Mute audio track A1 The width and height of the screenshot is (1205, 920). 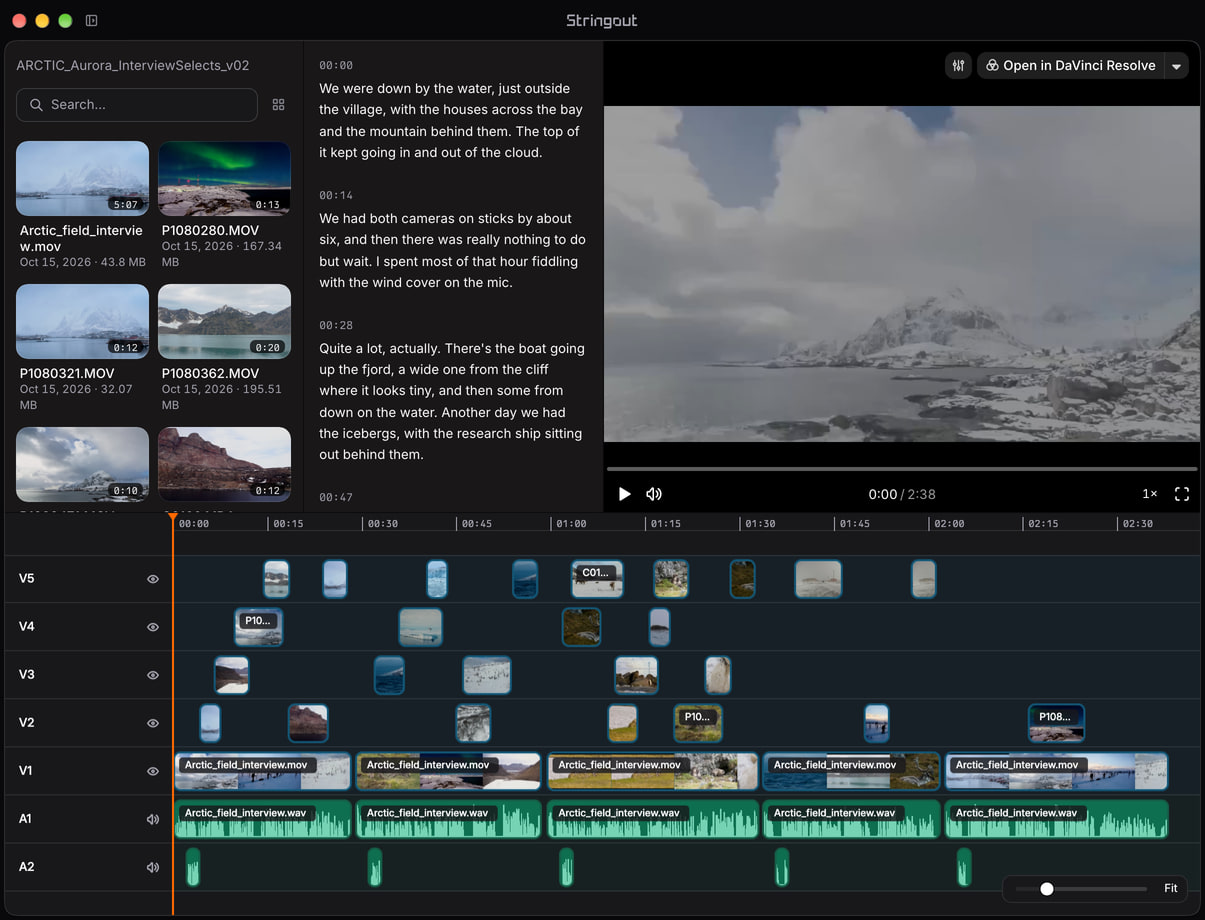[153, 819]
